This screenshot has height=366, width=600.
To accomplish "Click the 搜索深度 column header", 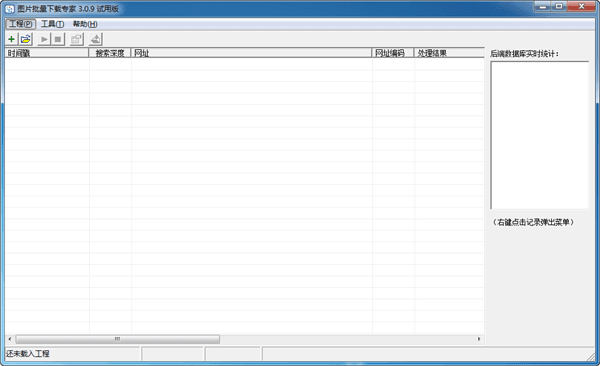I will [110, 53].
